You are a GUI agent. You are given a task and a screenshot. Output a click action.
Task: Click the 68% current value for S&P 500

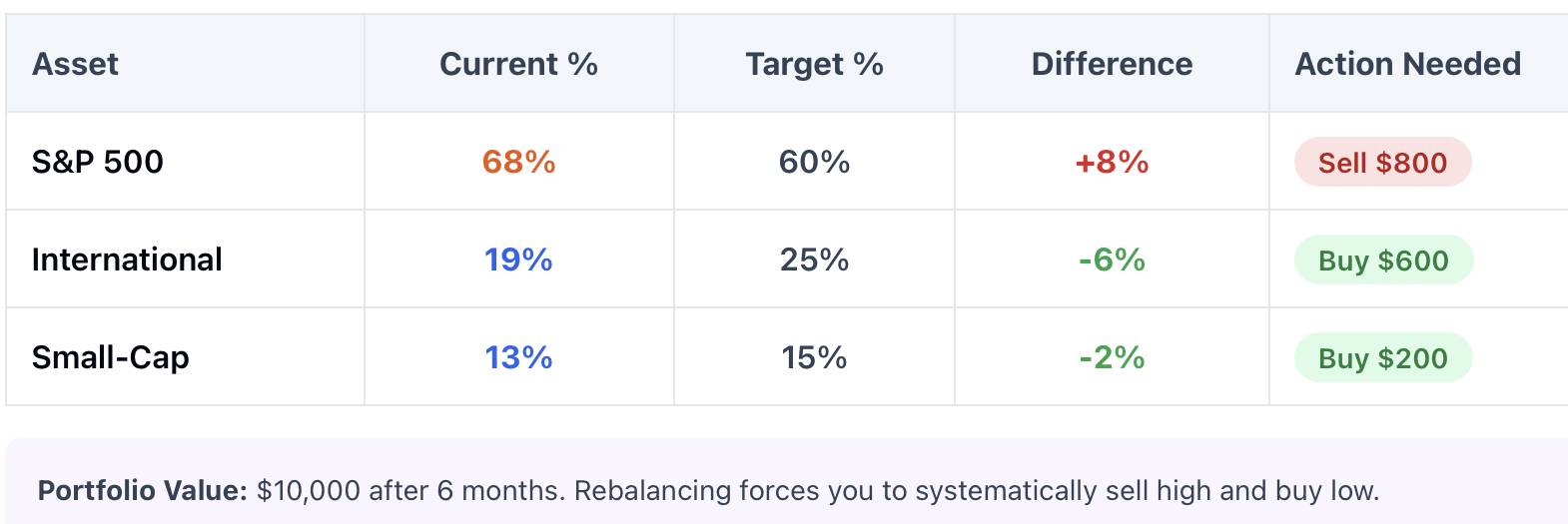pos(518,162)
